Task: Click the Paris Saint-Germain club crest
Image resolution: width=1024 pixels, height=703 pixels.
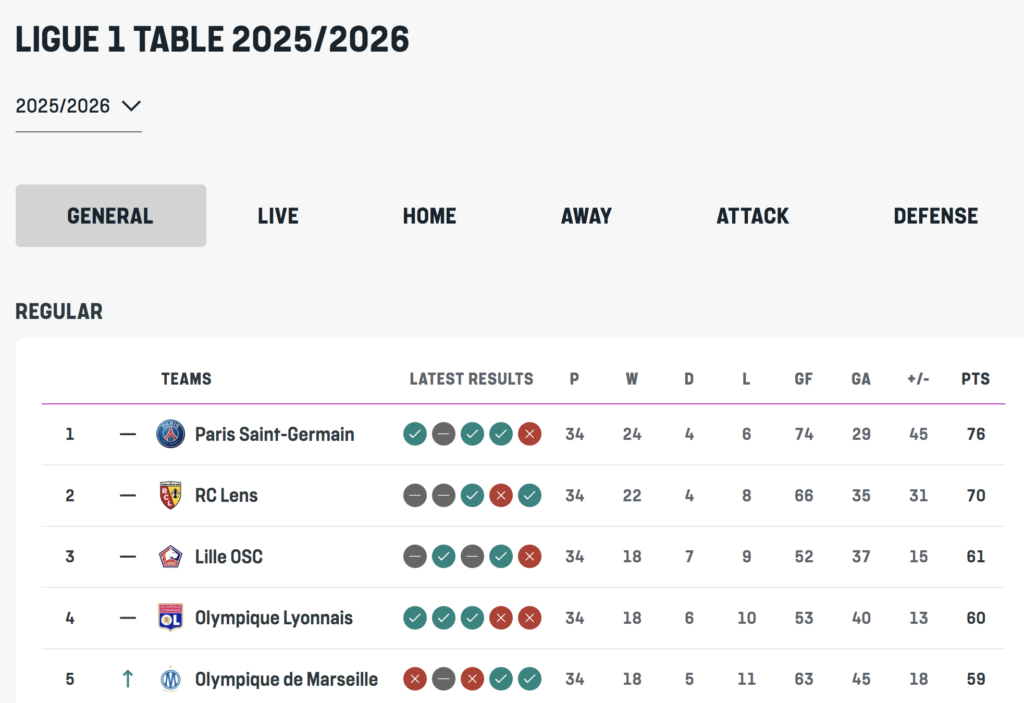Action: pyautogui.click(x=170, y=434)
